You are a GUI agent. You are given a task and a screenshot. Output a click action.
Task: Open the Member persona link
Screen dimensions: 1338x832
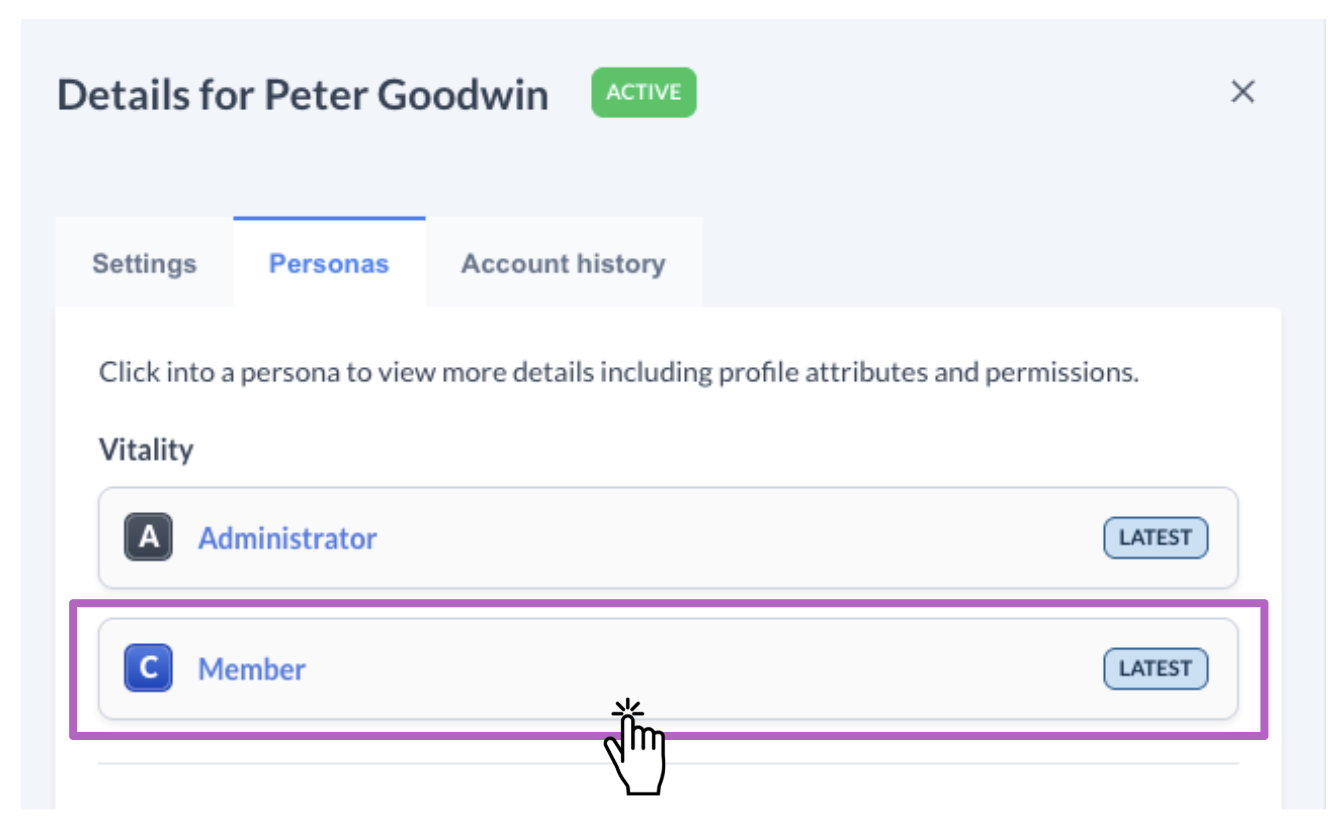252,669
